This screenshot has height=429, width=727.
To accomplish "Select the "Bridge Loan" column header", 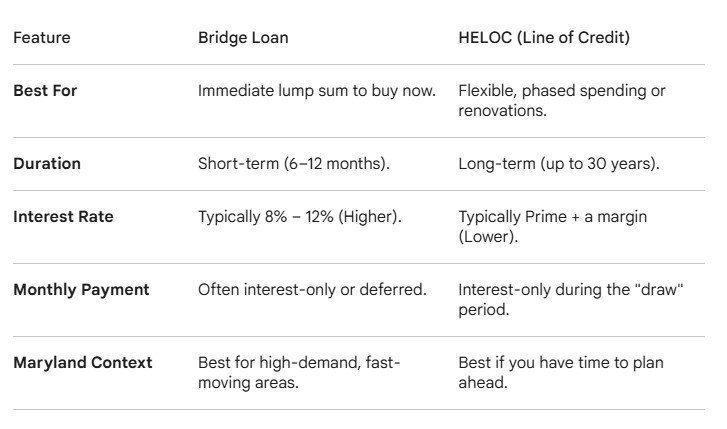I will [241, 38].
